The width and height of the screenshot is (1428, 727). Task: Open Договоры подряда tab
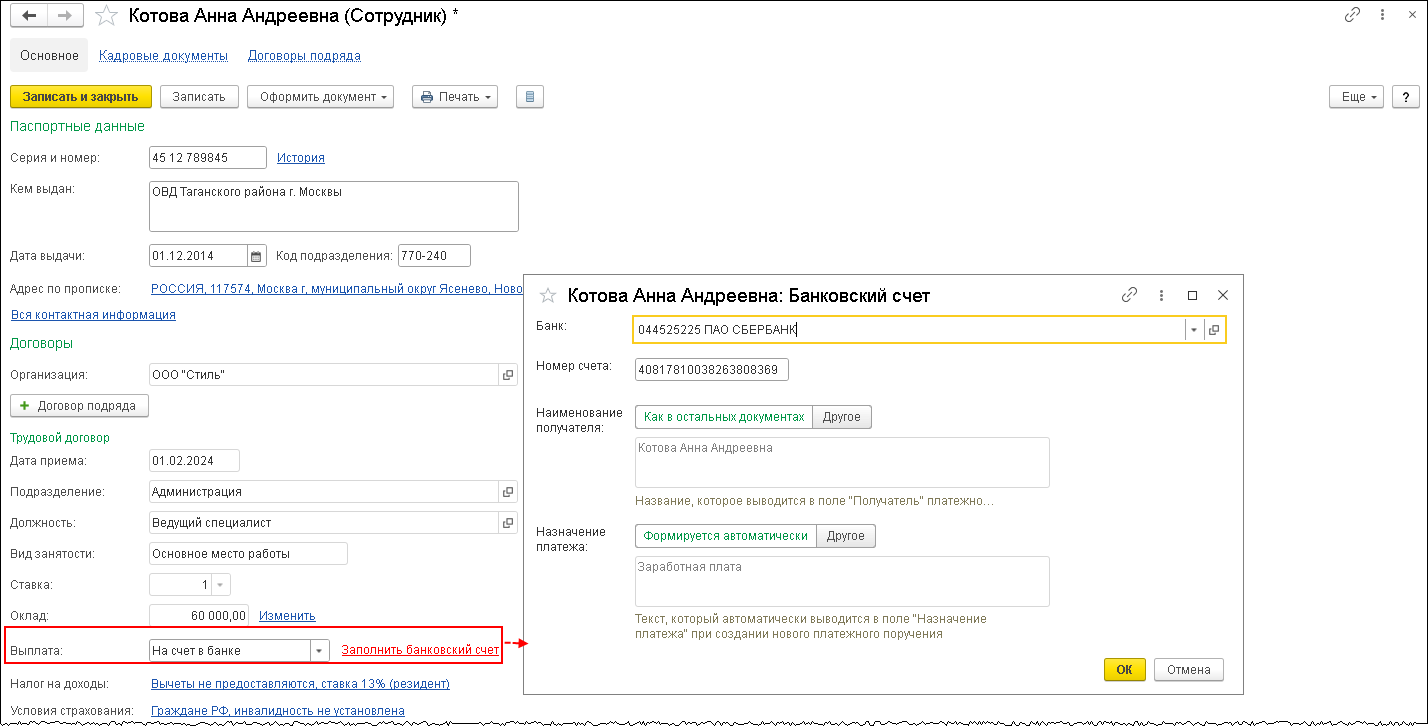point(304,56)
